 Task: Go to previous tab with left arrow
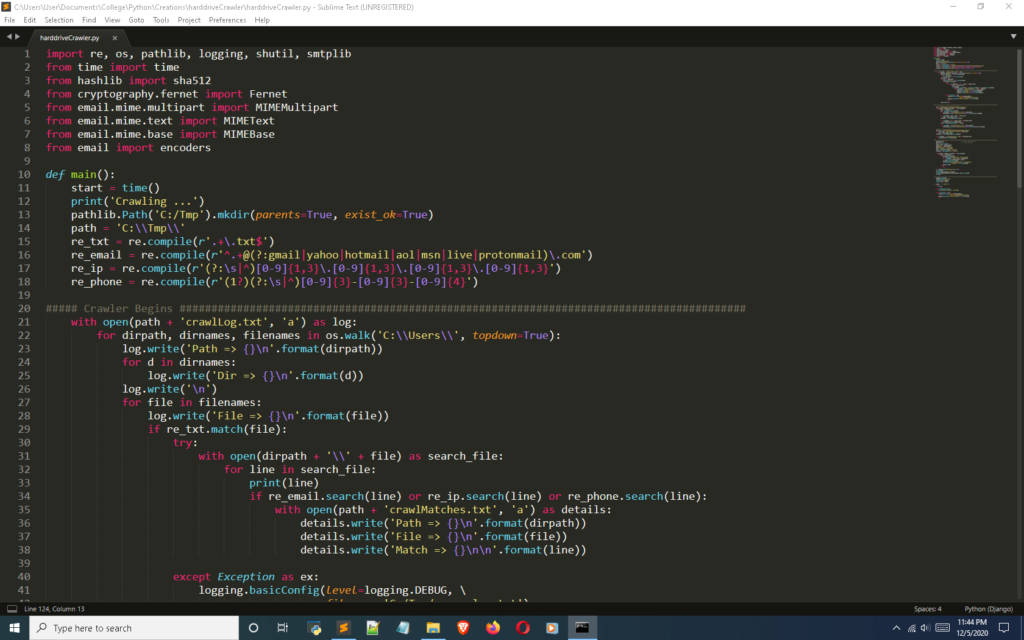[9, 37]
